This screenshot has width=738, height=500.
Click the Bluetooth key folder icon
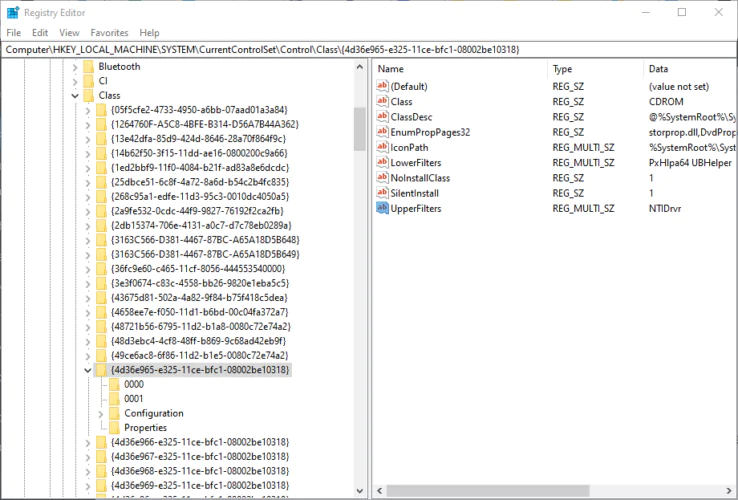[87, 67]
